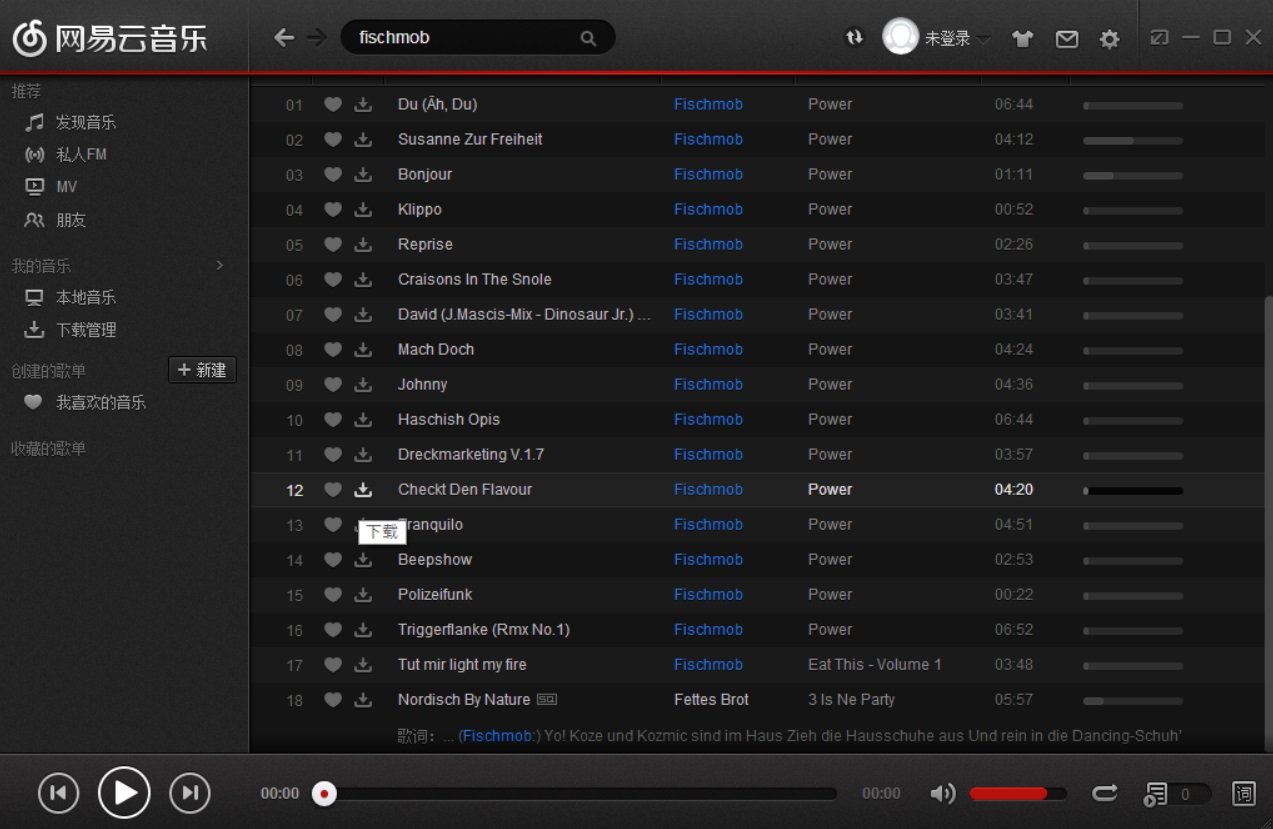Click the user avatar picture

click(900, 37)
